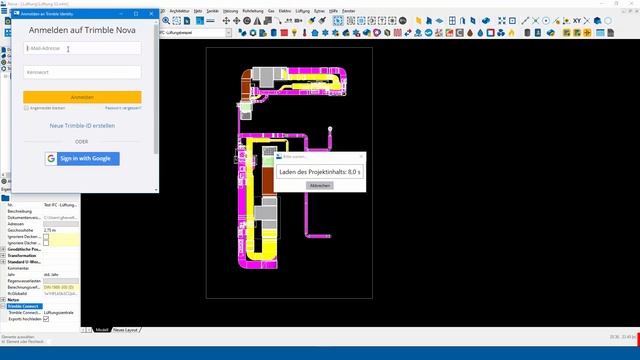
Task: Open the Fenster menu
Action: click(x=349, y=11)
